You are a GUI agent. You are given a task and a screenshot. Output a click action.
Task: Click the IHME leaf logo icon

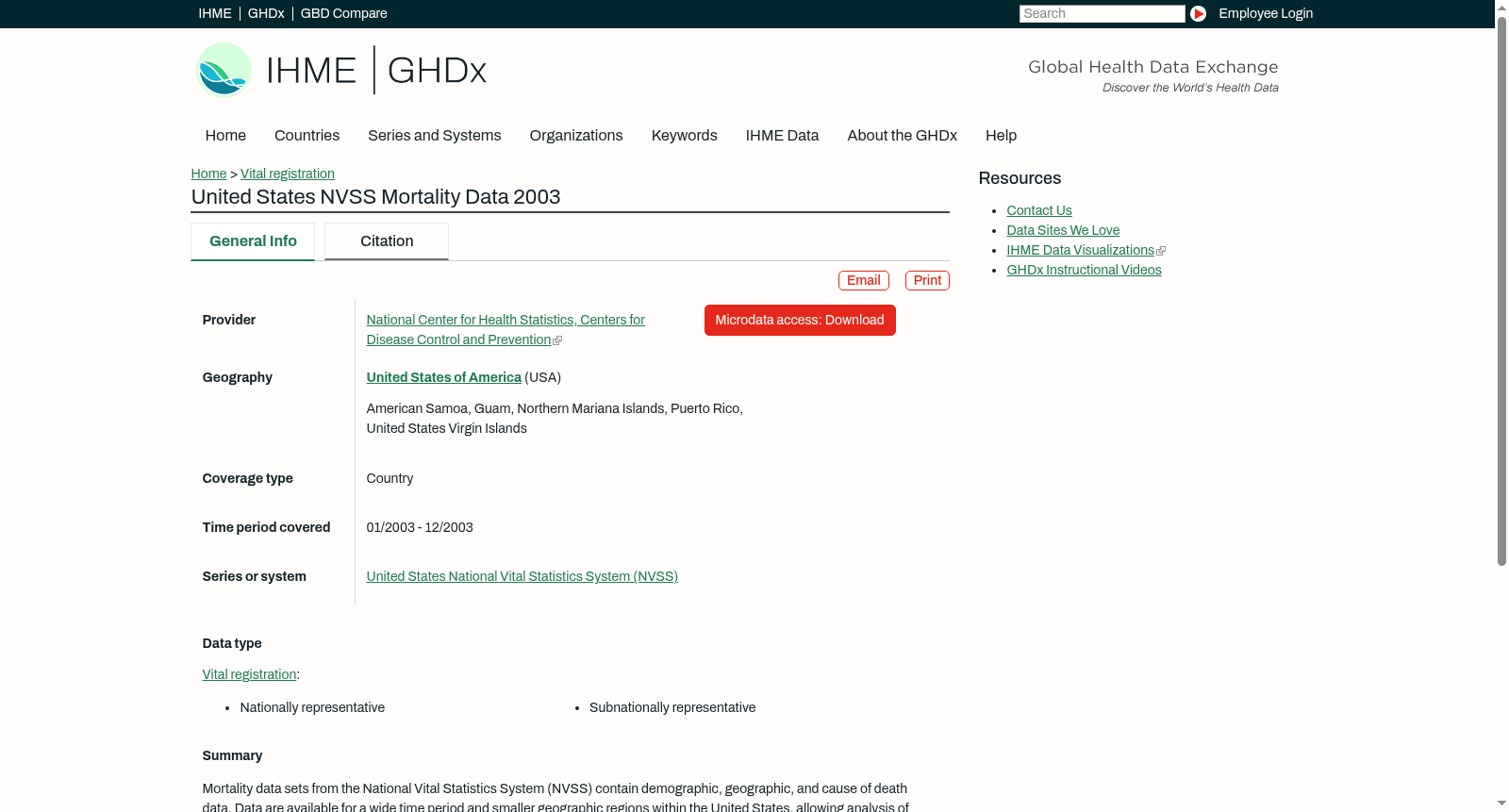[224, 70]
